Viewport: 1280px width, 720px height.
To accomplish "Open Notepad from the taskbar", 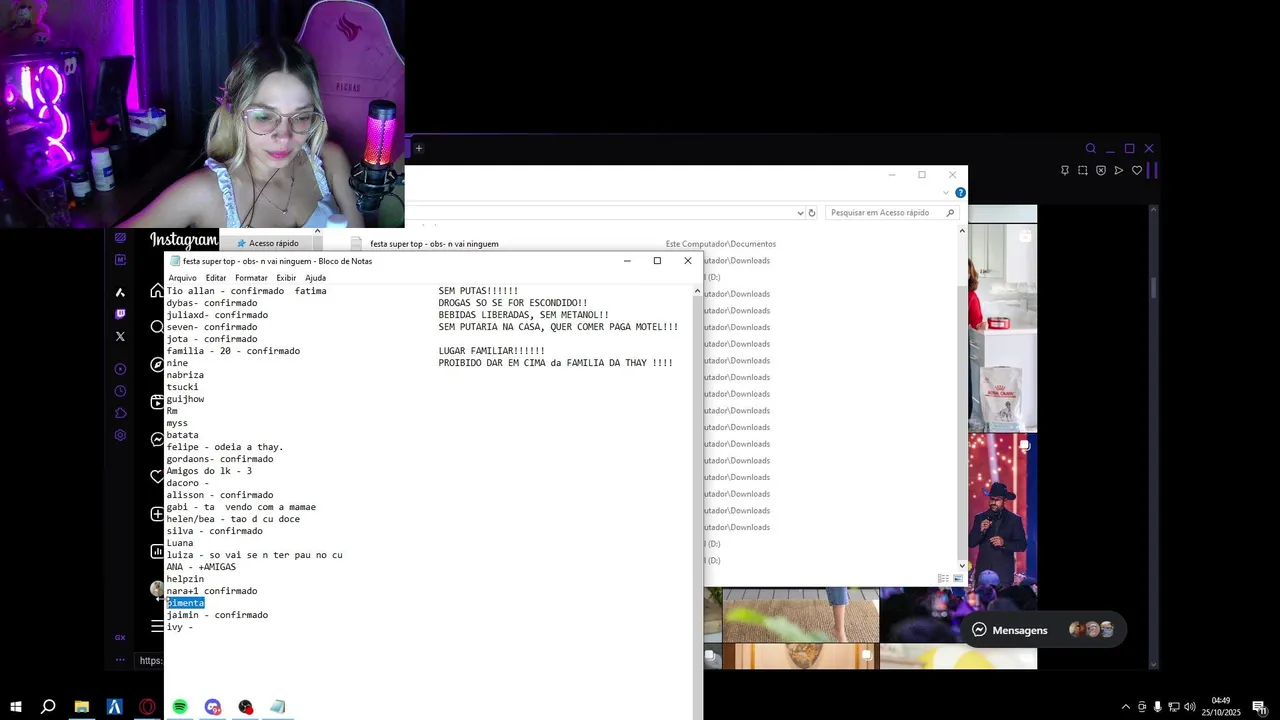I will tap(278, 707).
